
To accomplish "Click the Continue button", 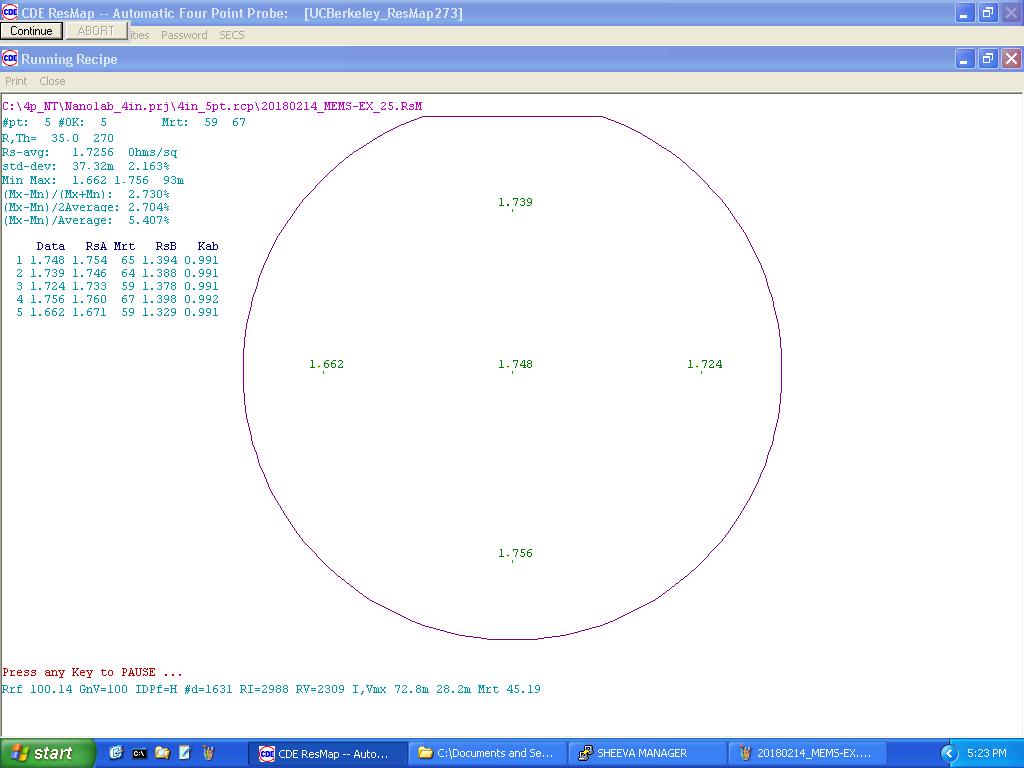I will pyautogui.click(x=31, y=31).
